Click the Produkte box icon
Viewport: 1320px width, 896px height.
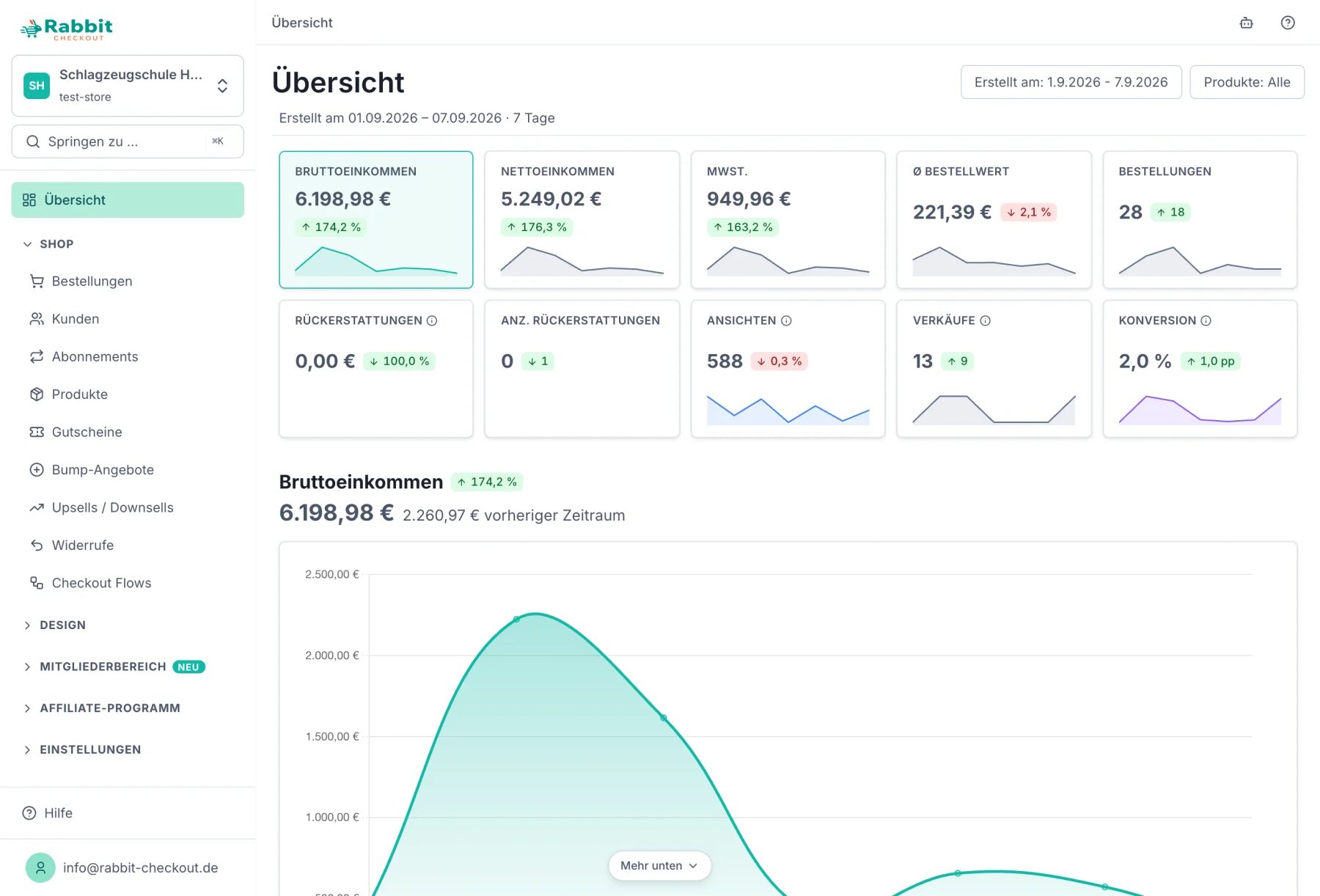37,394
